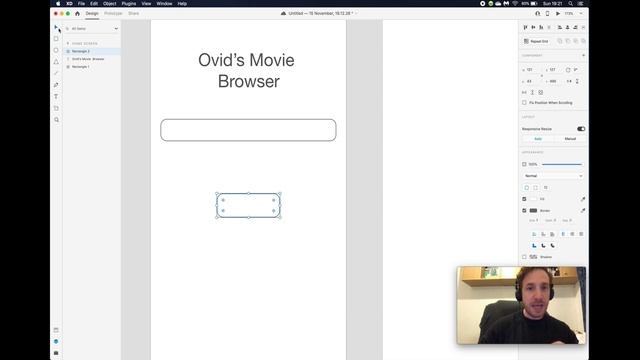The width and height of the screenshot is (640, 360).
Task: Open the Window menu
Action: 164,3
